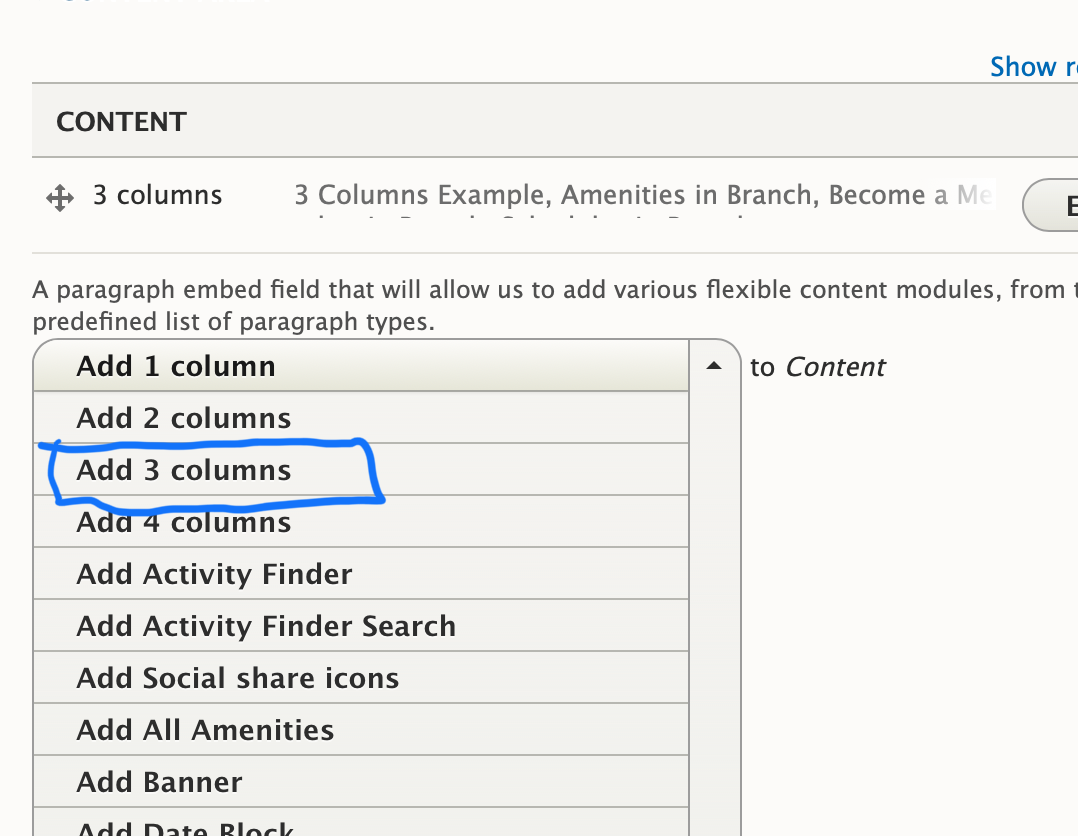Choose Add 1 column option
Viewport: 1078px width, 836px height.
tap(361, 366)
